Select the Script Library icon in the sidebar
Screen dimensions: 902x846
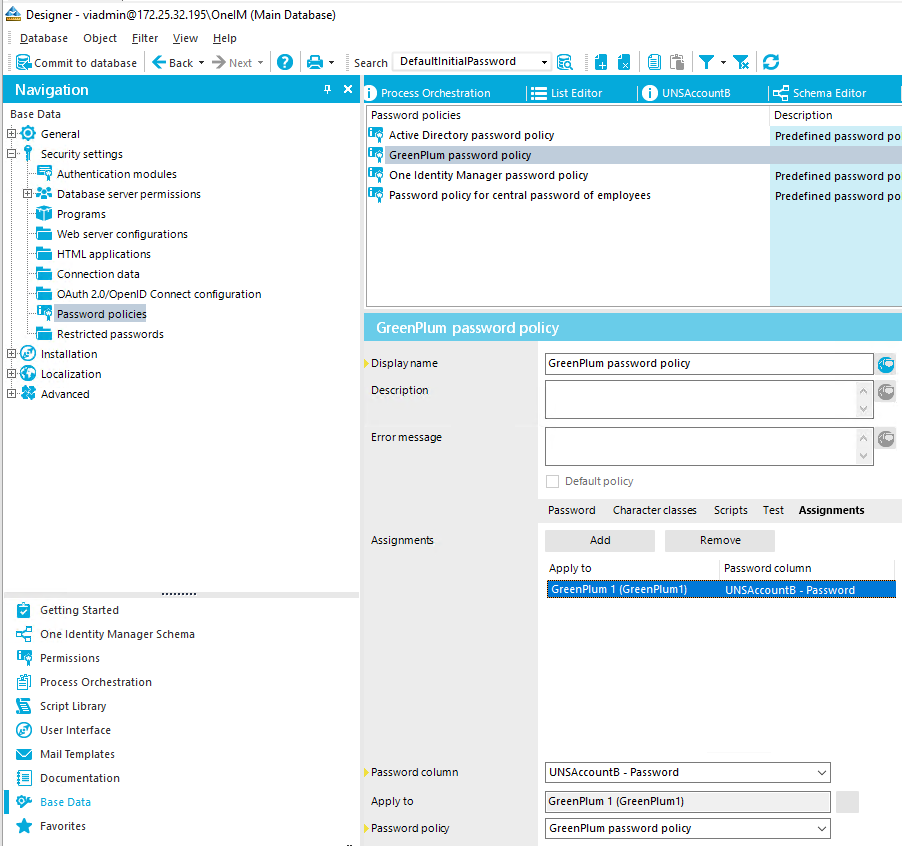tap(23, 706)
